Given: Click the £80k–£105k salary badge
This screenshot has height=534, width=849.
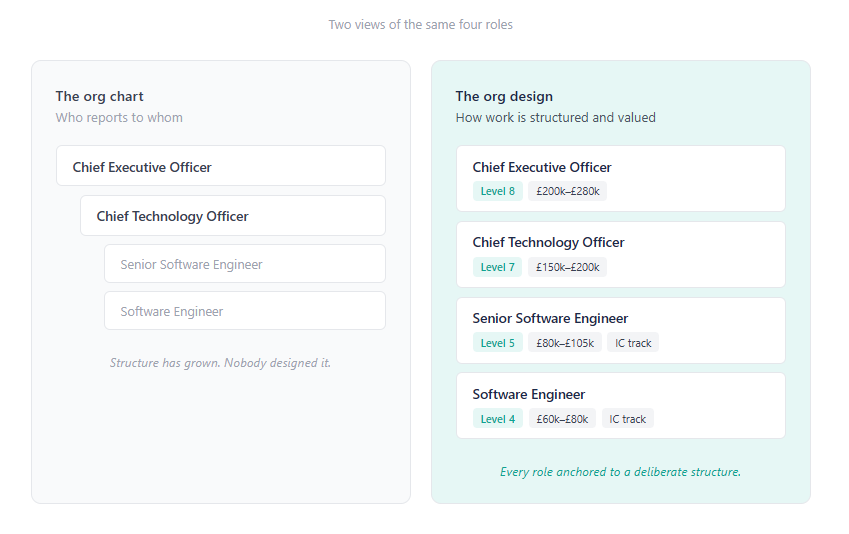Looking at the screenshot, I should point(565,343).
